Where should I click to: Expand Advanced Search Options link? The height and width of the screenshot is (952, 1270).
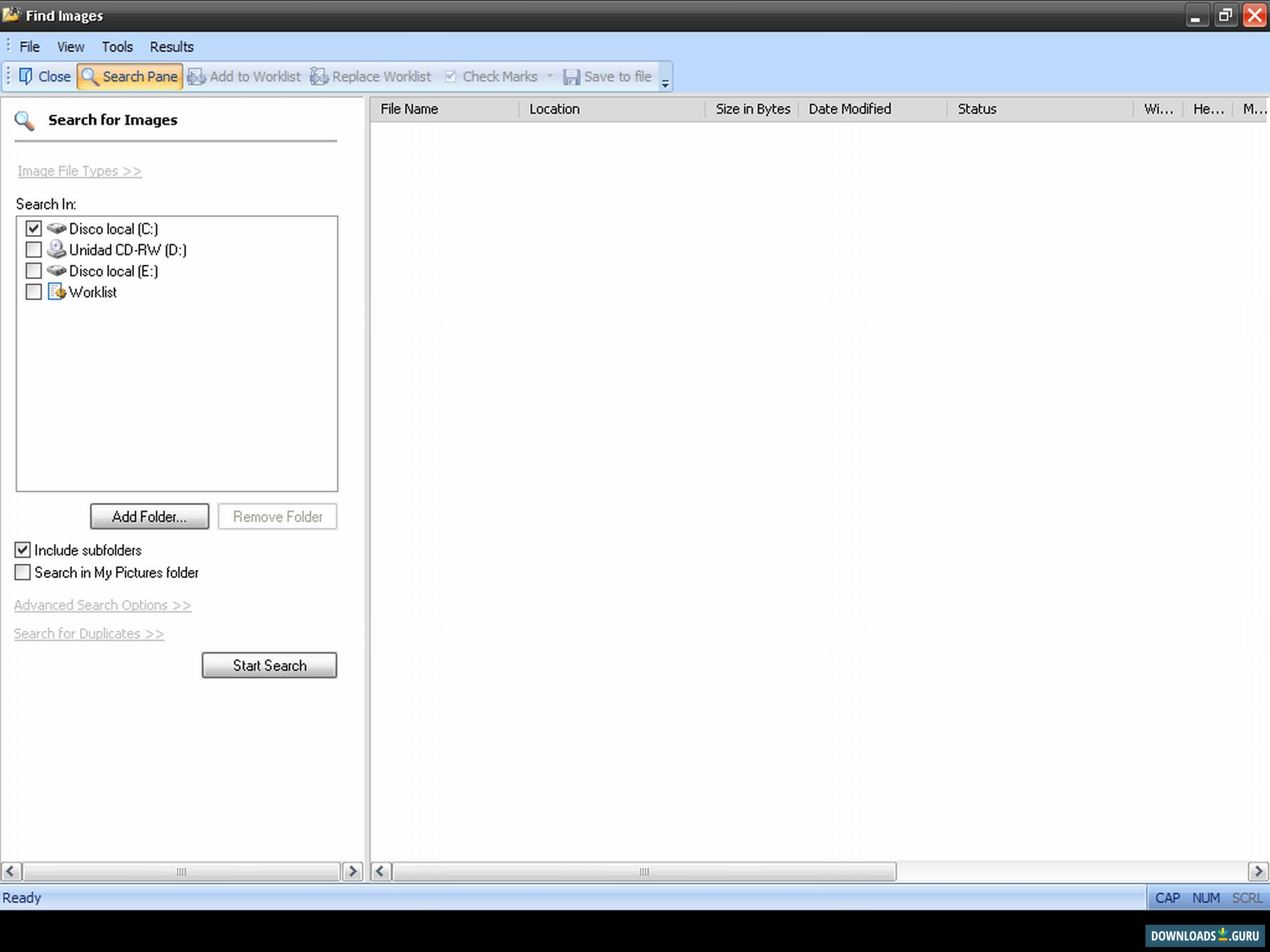coord(102,605)
